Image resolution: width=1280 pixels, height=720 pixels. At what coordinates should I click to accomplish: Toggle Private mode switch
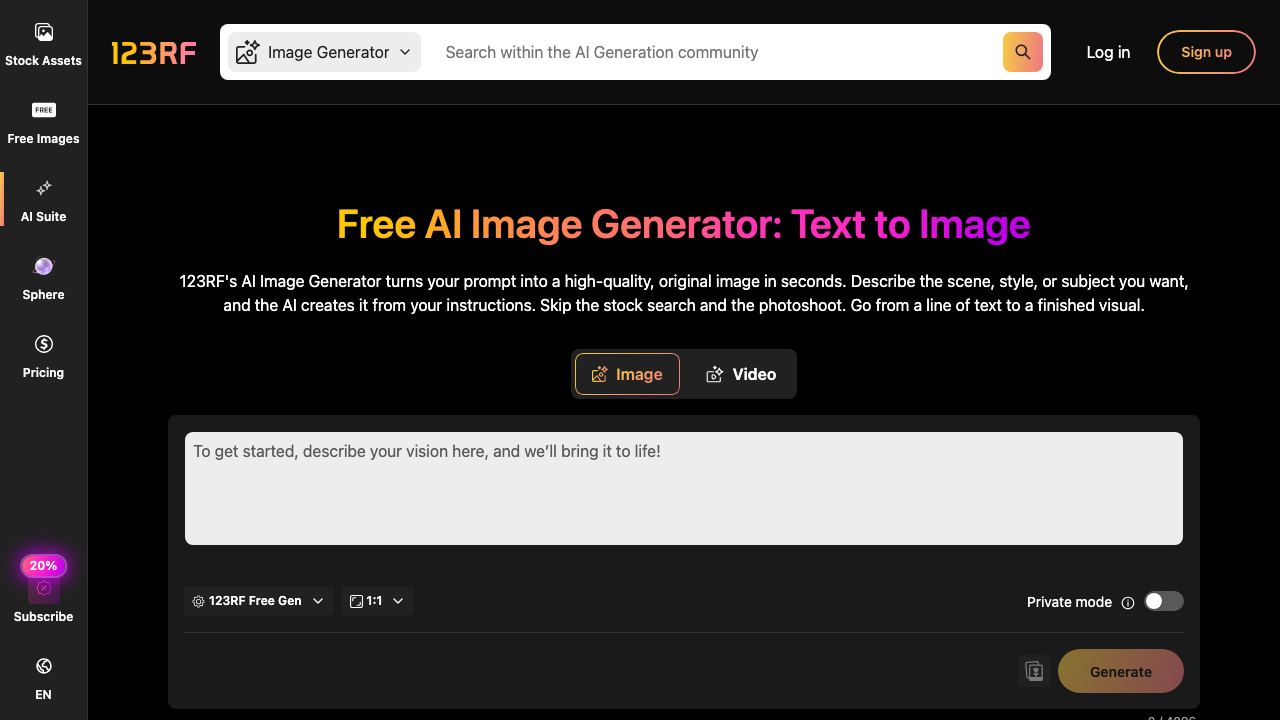point(1164,601)
